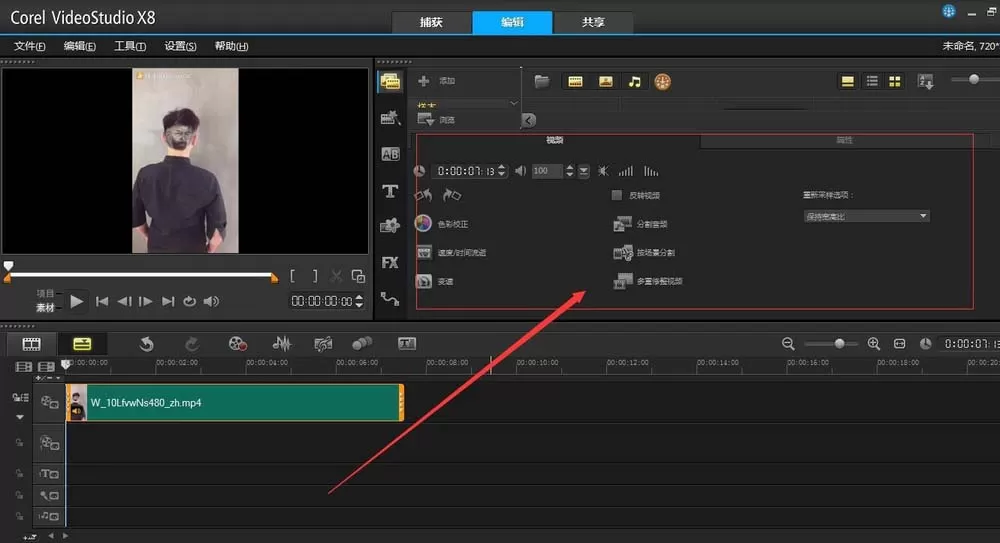Adjust the library thumbnail size slider
This screenshot has height=543, width=1000.
974,79
